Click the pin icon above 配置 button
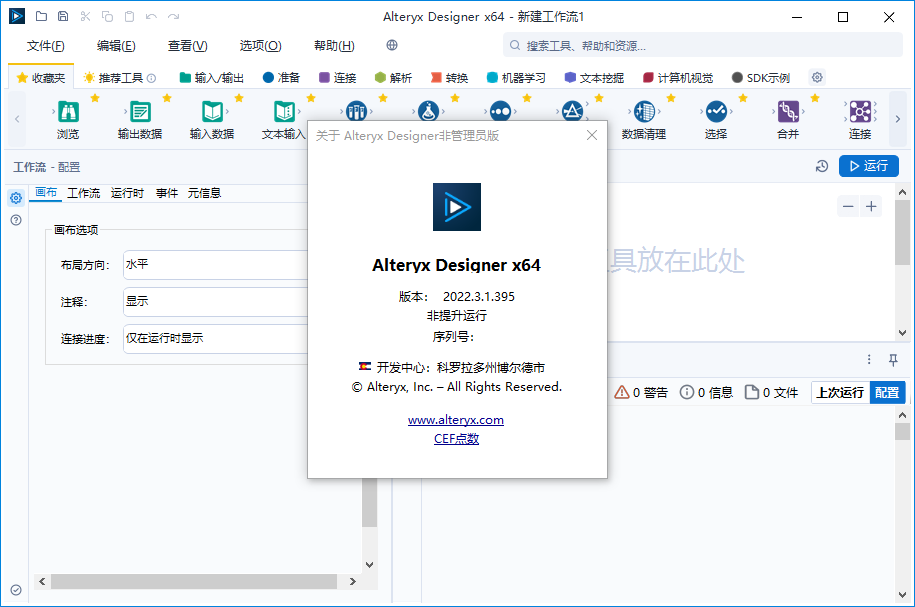 [895, 359]
